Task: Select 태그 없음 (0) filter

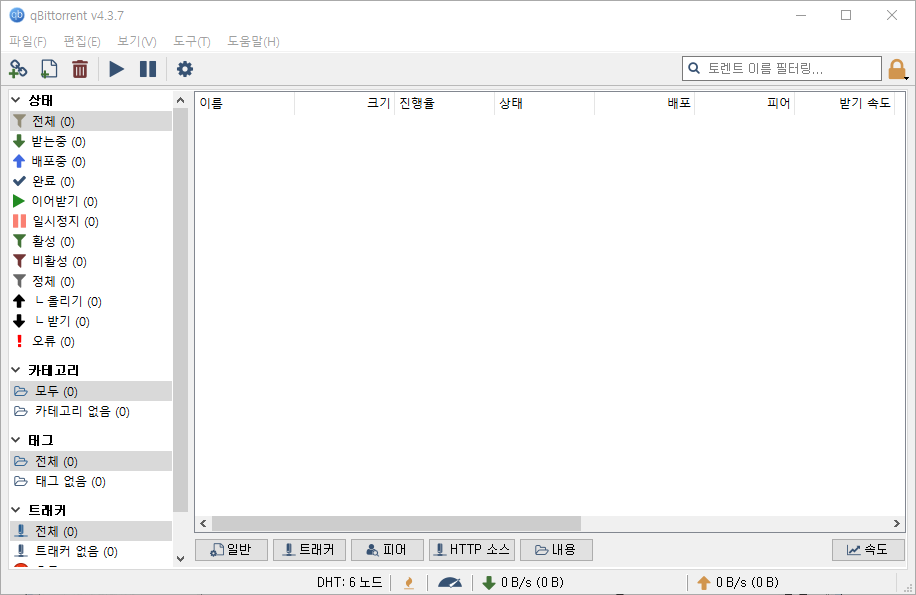Action: (91, 481)
